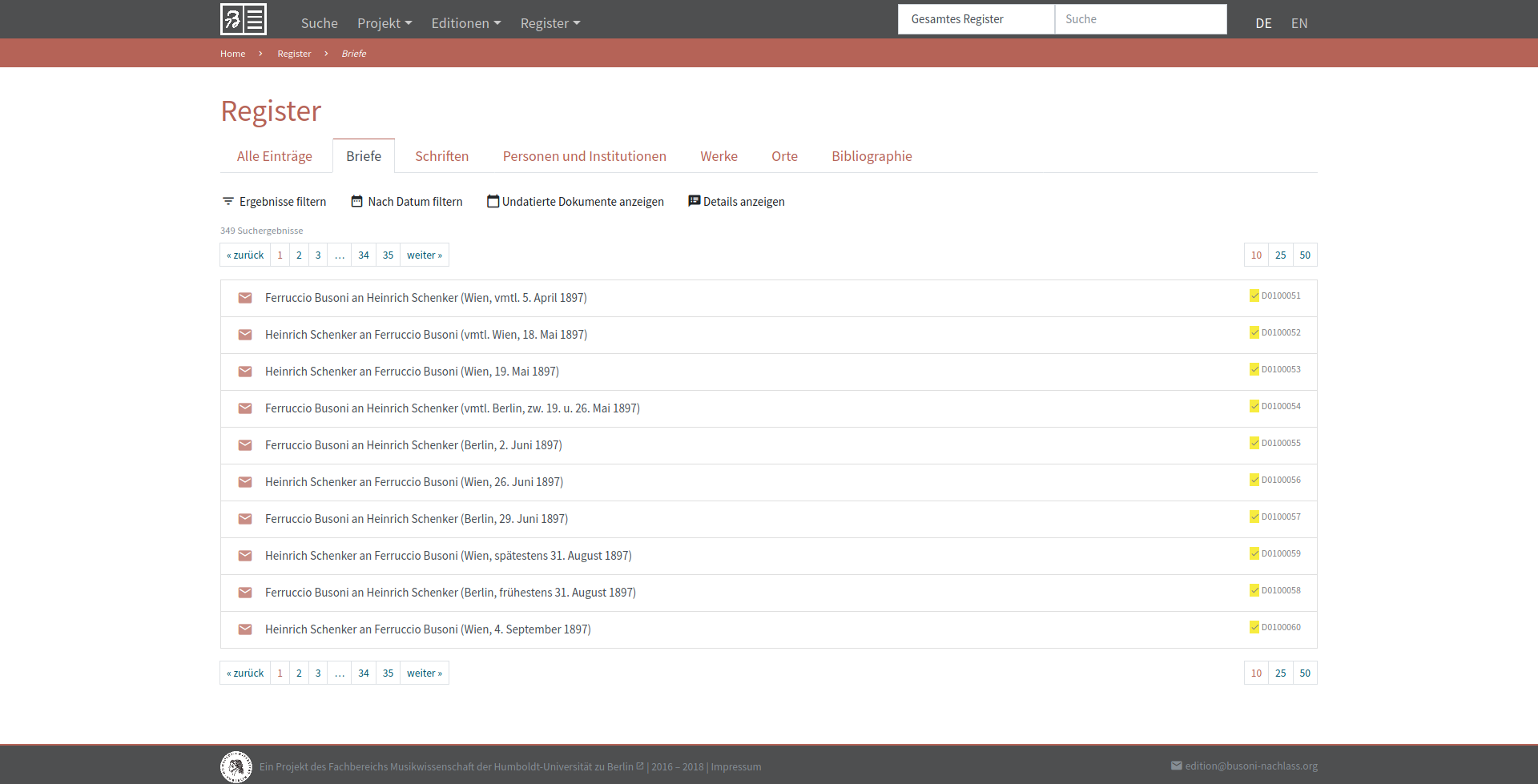The width and height of the screenshot is (1538, 784).
Task: Select the Briefe tab
Action: (x=364, y=156)
